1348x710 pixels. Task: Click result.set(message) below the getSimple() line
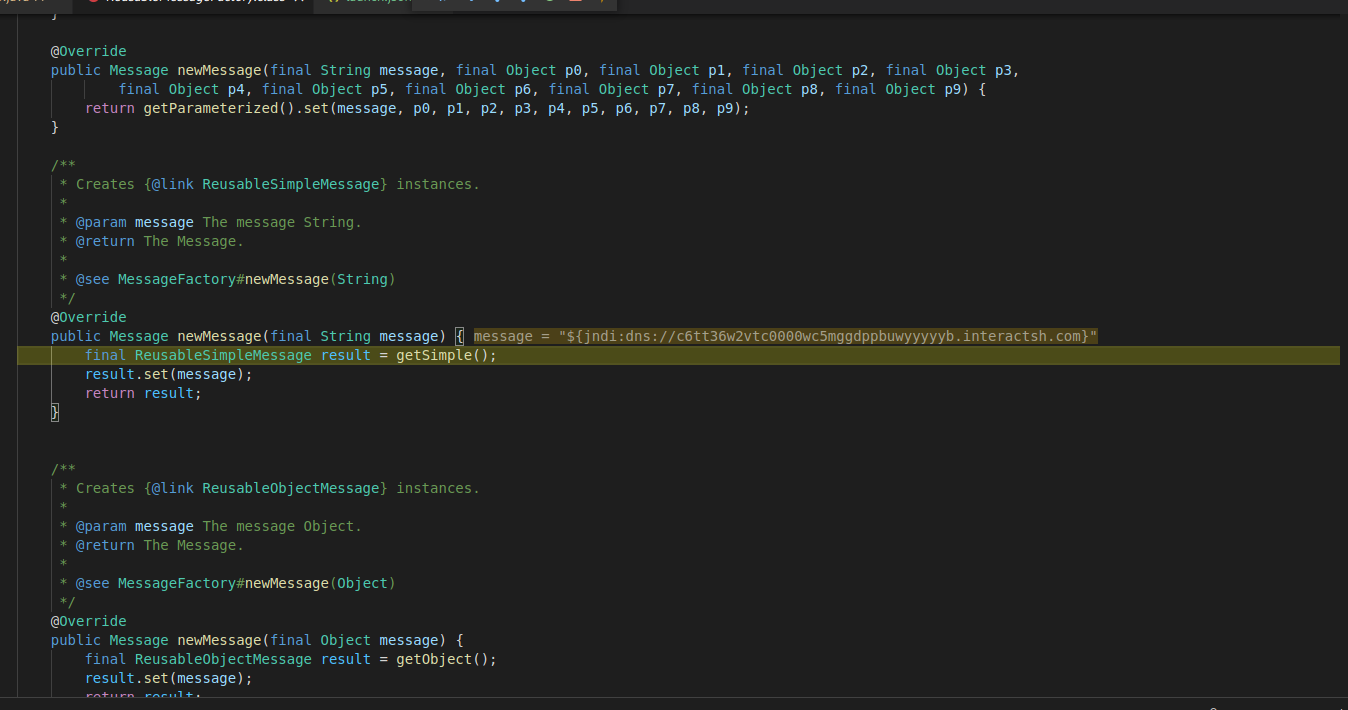[168, 374]
